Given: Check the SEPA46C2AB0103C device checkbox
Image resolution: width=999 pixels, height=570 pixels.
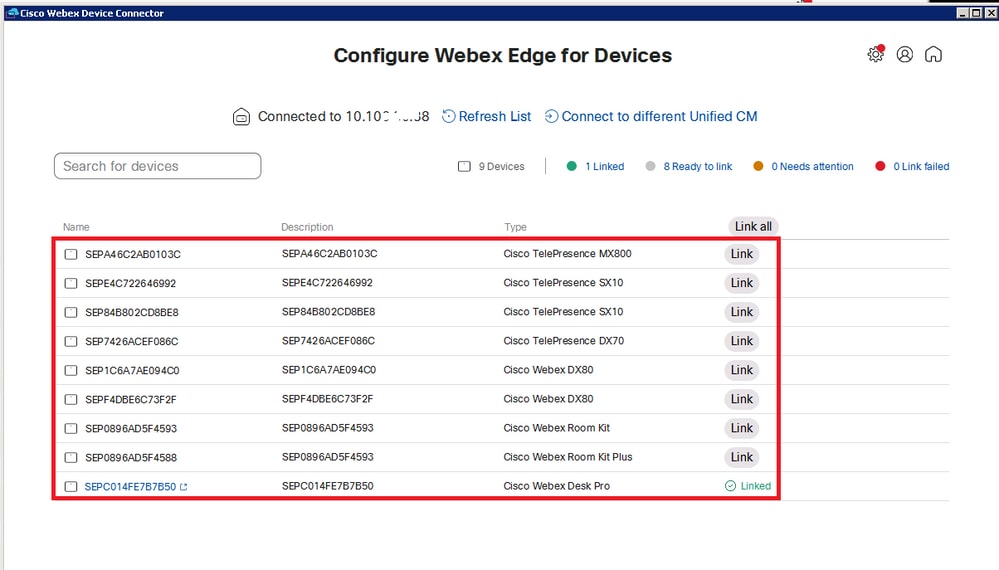Looking at the screenshot, I should tap(71, 254).
